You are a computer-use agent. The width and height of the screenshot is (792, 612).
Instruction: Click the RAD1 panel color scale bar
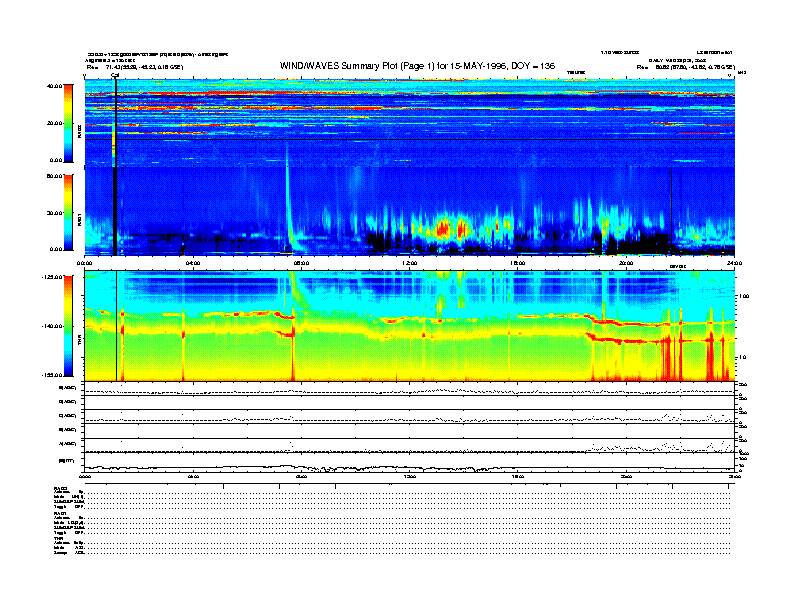pos(68,213)
